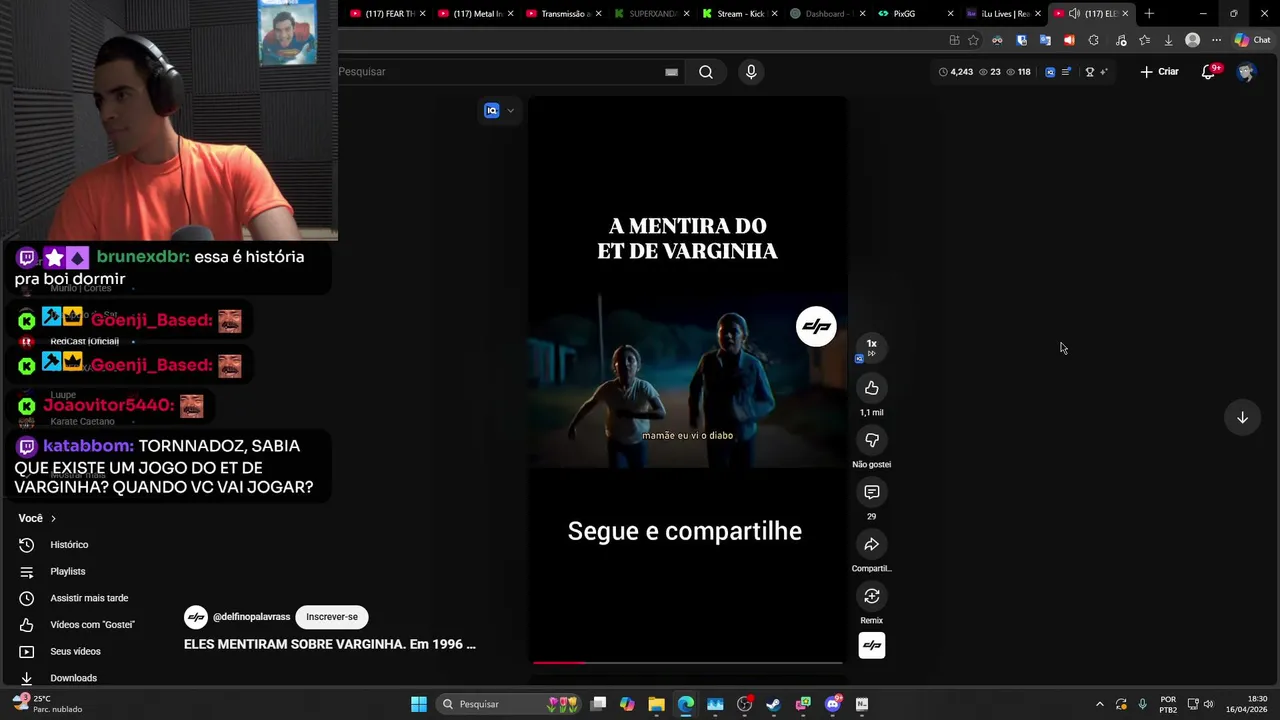Show hidden tray icons chevron

[x=1100, y=704]
